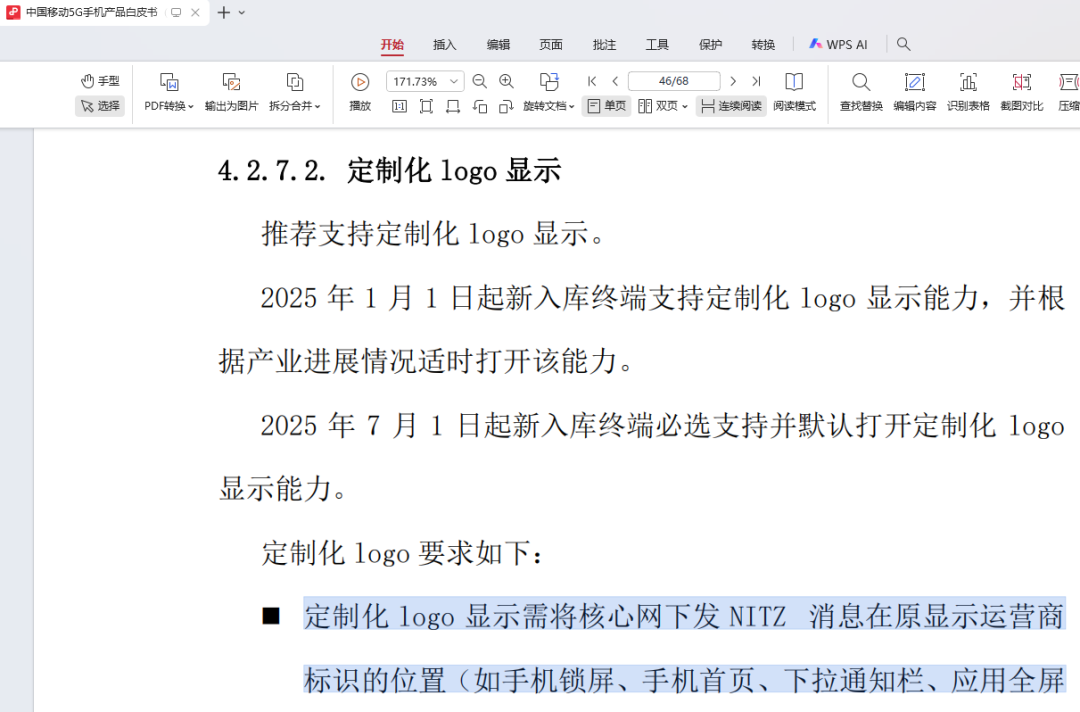This screenshot has height=712, width=1080.
Task: Open the 编辑 ribbon tab
Action: [498, 45]
